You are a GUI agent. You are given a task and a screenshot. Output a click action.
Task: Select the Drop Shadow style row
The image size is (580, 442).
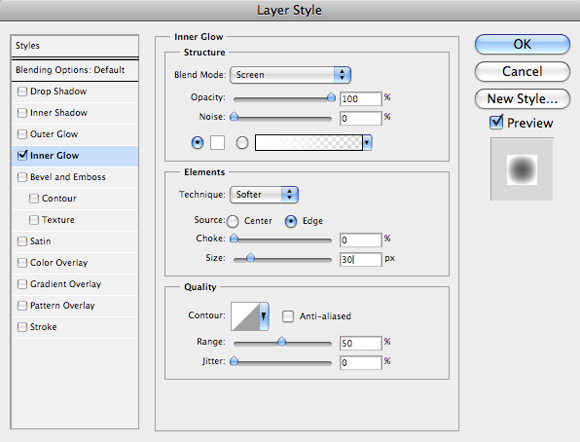coord(75,91)
